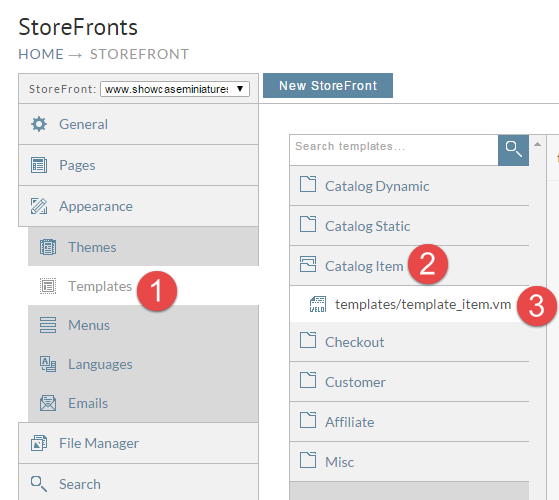This screenshot has width=559, height=500.
Task: Click the New StoreFront button
Action: 328,86
